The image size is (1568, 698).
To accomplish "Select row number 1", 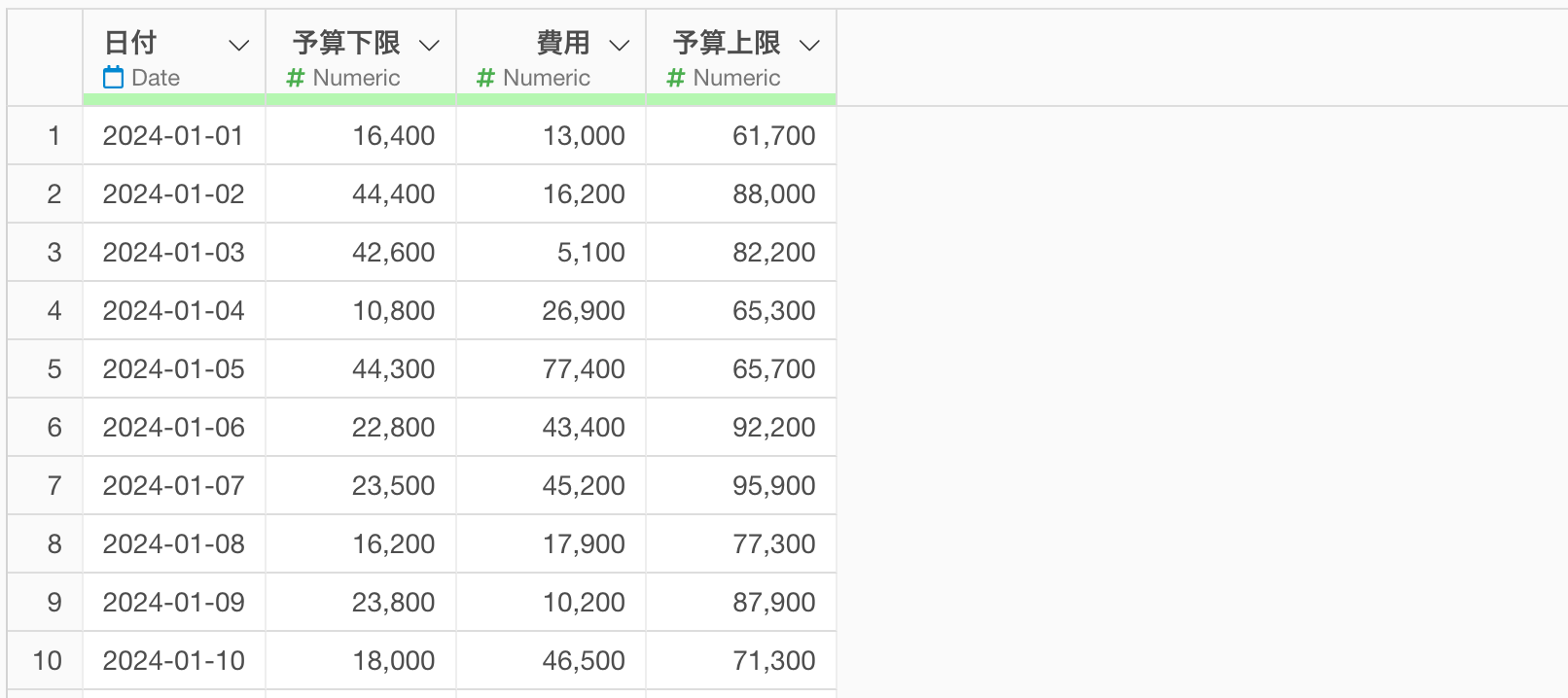I will (53, 136).
